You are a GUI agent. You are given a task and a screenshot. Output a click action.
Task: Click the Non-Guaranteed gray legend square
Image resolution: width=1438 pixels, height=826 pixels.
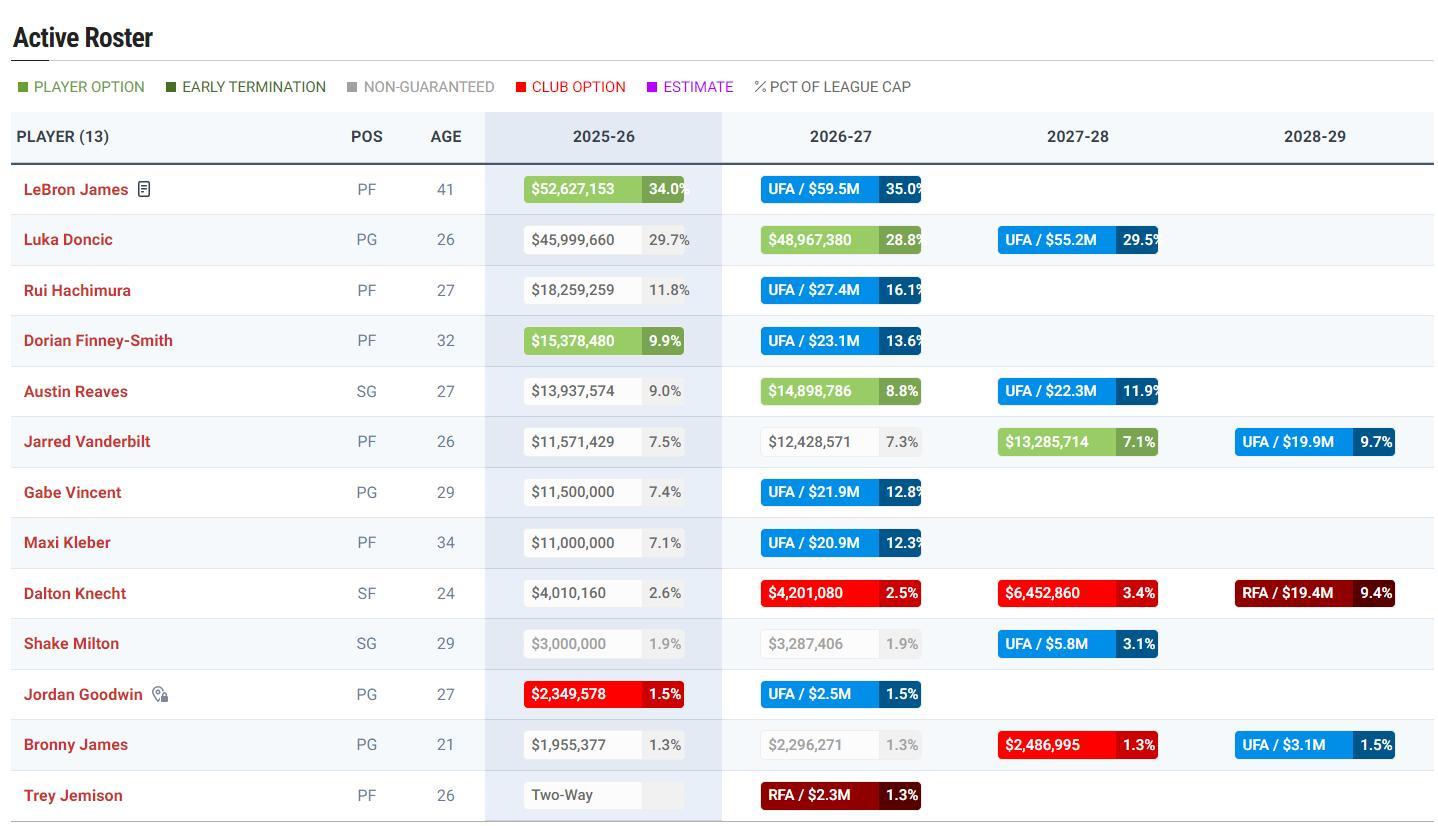point(352,88)
